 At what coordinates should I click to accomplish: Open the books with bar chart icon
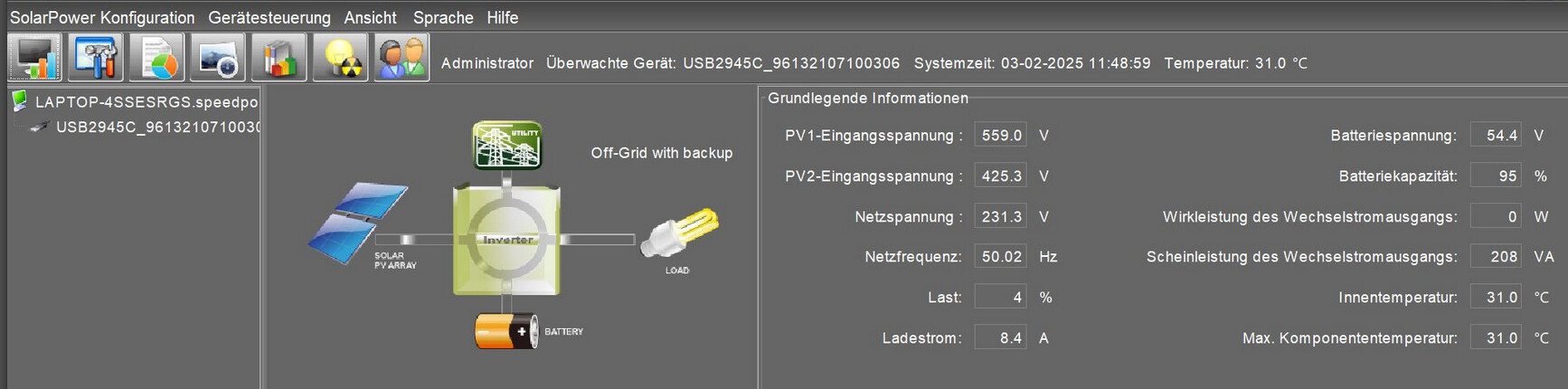click(279, 58)
